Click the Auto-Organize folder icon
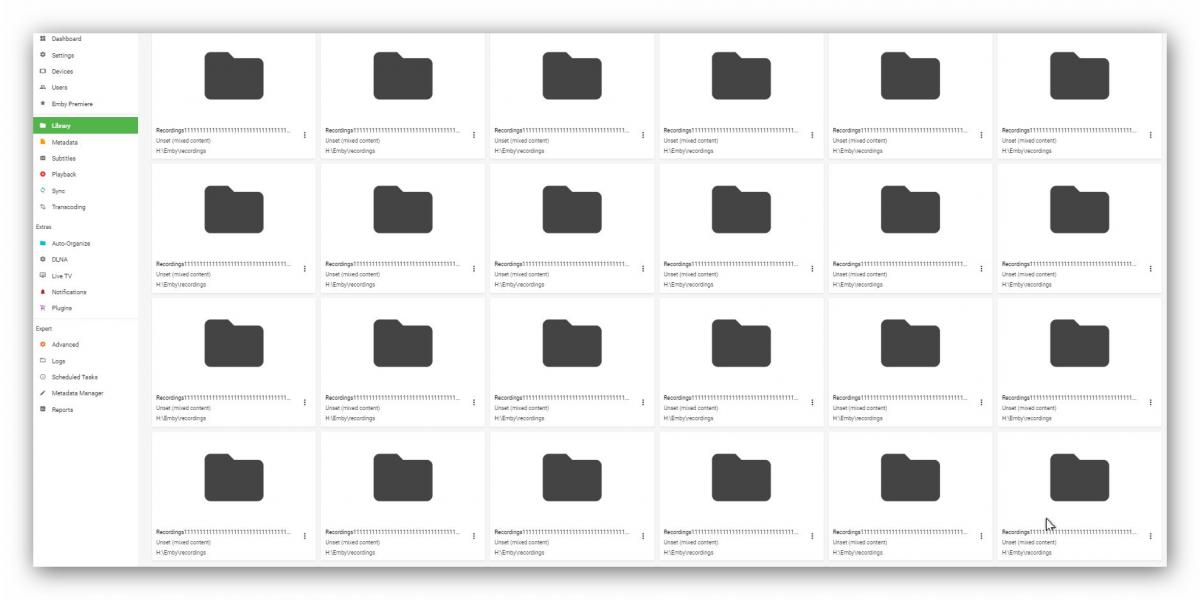 42,243
